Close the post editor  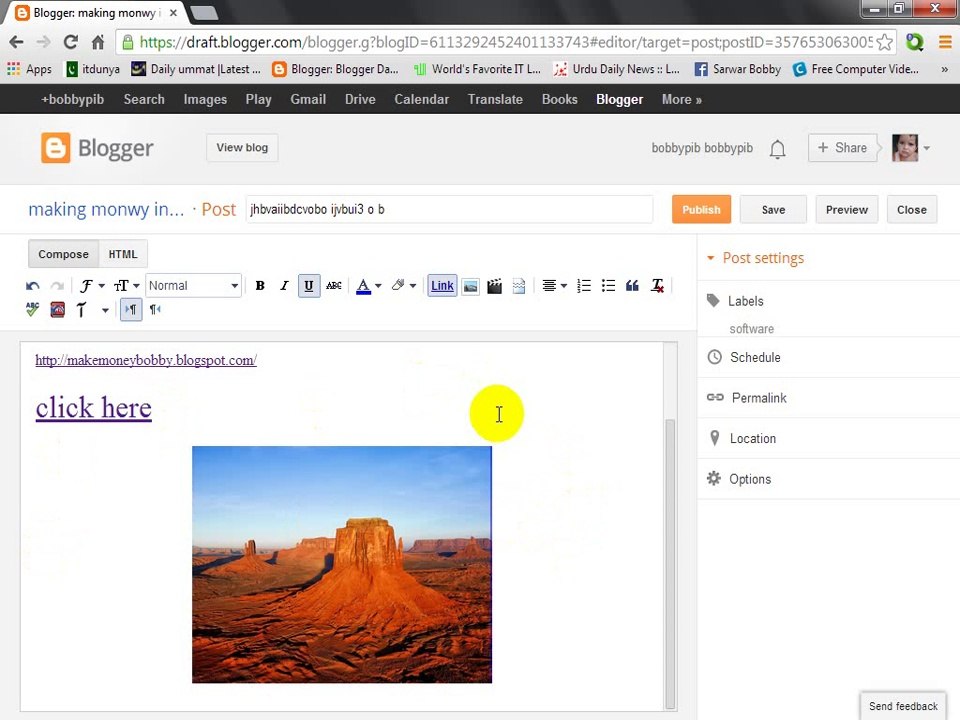tap(912, 209)
